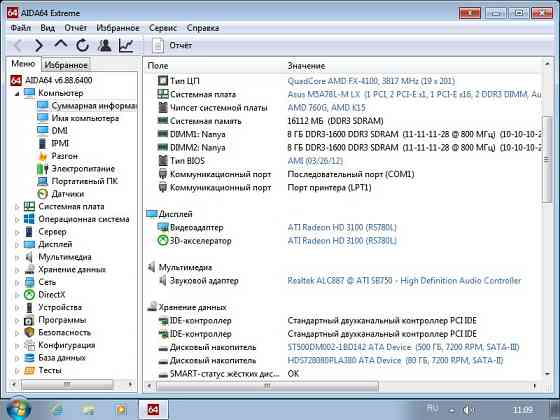The image size is (560, 420).
Task: Open the Сервис menu
Action: (163, 28)
